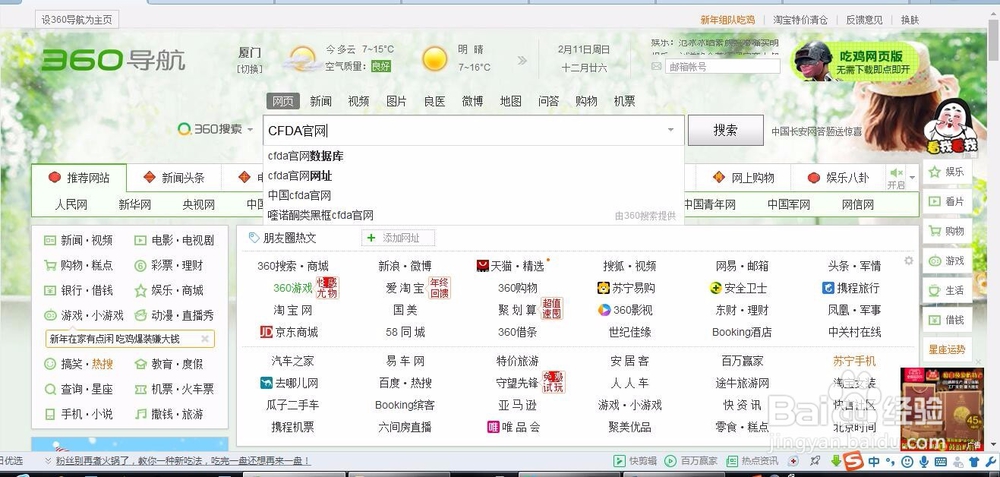
Task: Open the search box history dropdown arrow
Action: pyautogui.click(x=670, y=130)
